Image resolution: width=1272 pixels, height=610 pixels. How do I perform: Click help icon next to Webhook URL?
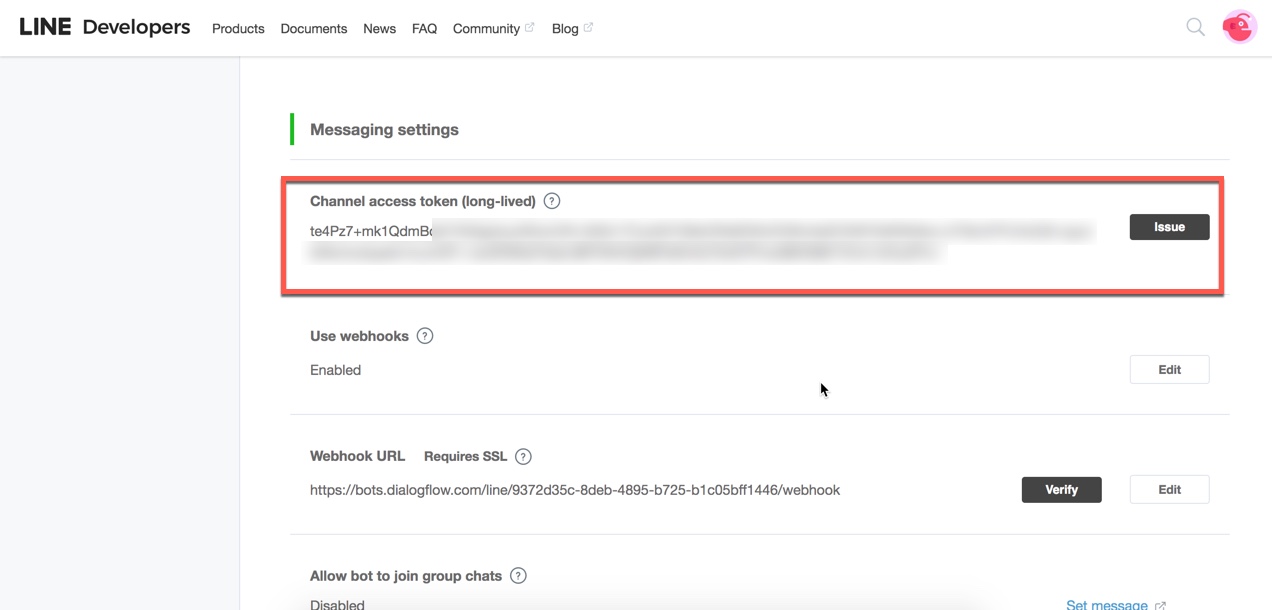click(523, 456)
